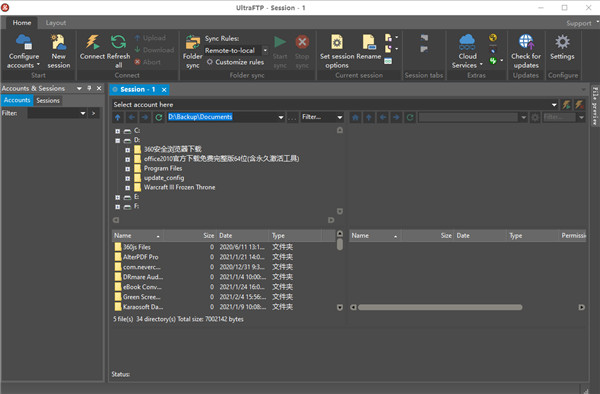Image resolution: width=600 pixels, height=394 pixels.
Task: Pin the Accounts & Sessions panel
Action: [89, 88]
